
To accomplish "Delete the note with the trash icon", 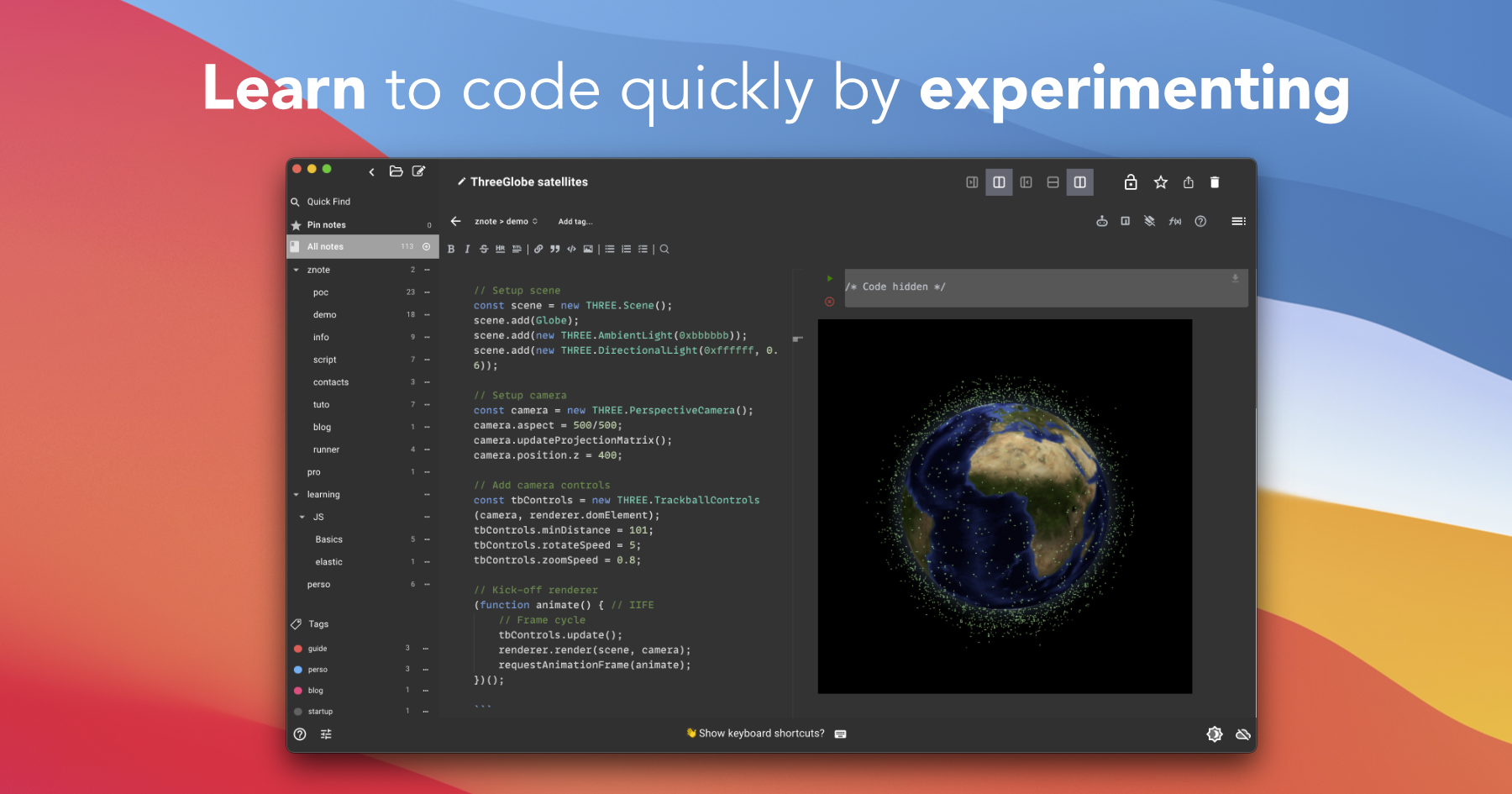I will pos(1215,182).
